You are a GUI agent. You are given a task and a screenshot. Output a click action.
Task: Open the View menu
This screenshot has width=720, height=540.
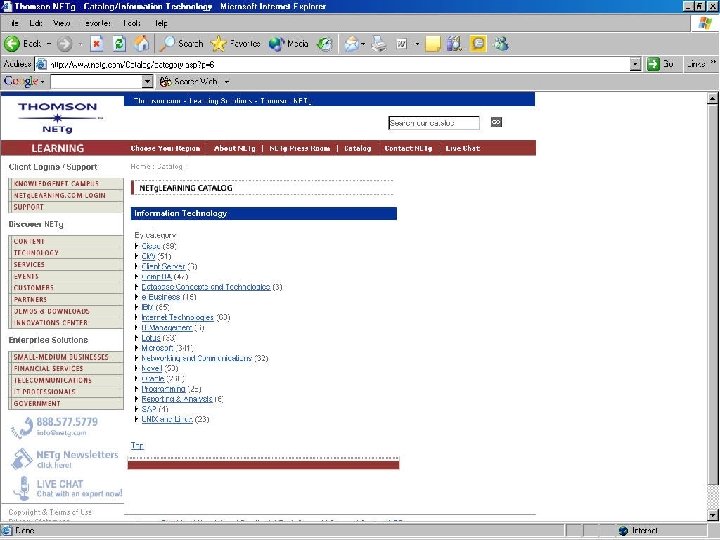click(62, 23)
